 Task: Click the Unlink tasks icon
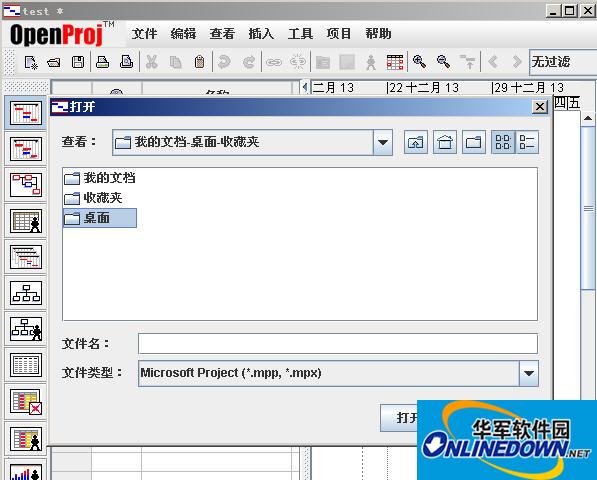coord(298,62)
